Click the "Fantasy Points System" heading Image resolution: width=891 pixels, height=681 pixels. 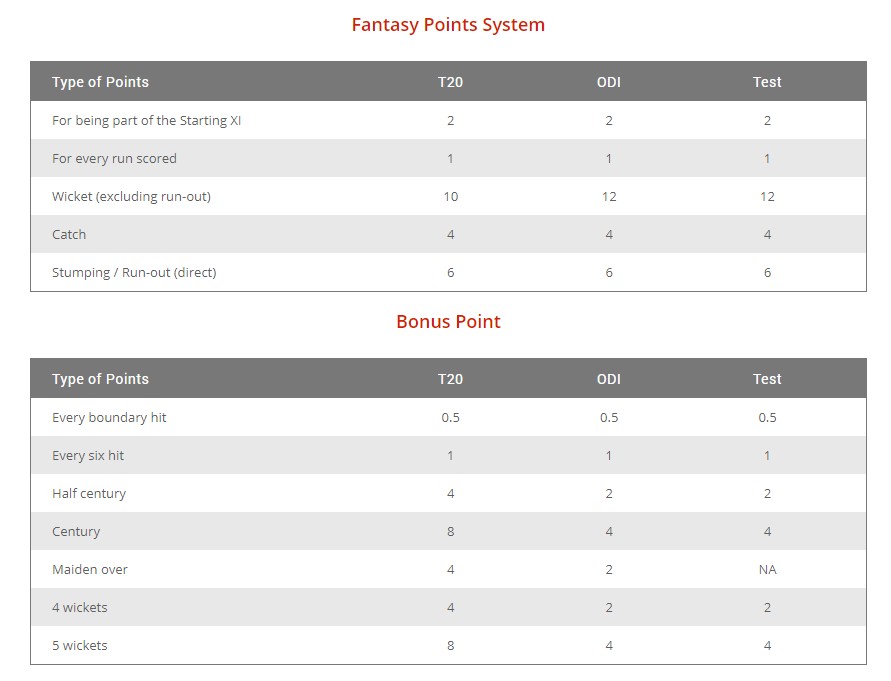point(448,25)
